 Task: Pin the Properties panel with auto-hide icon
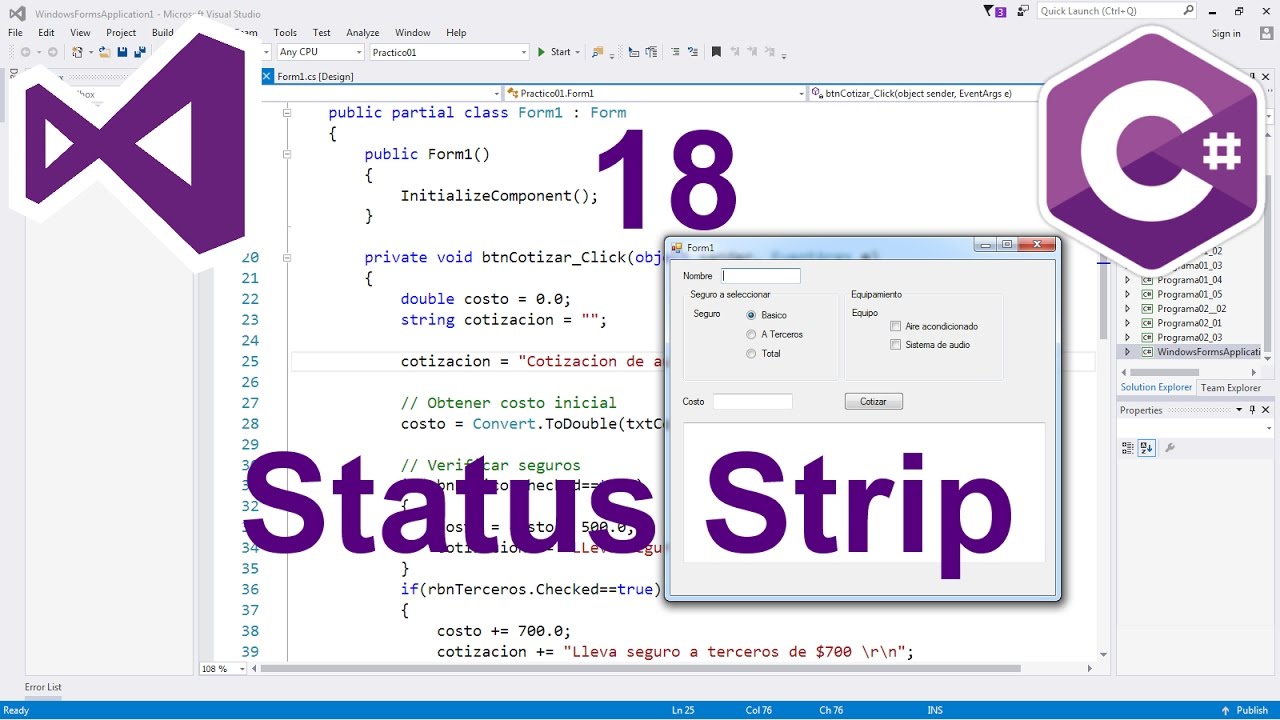1252,410
